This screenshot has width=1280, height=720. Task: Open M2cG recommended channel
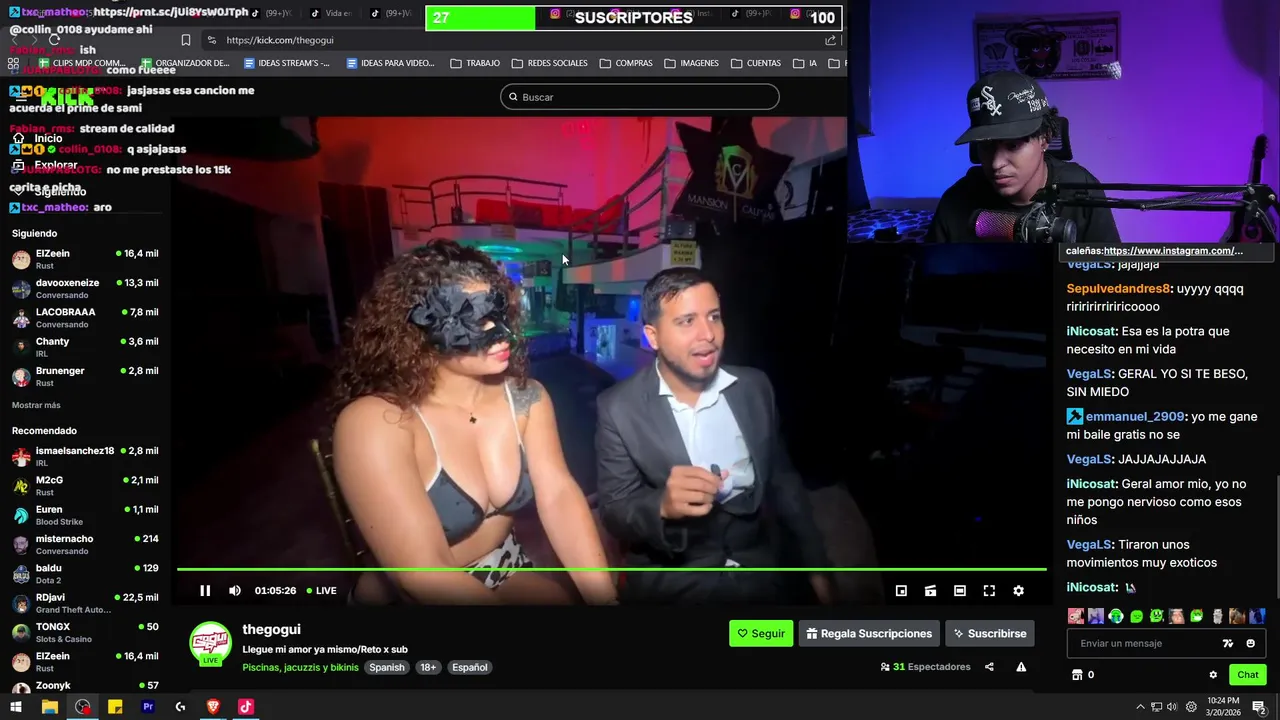point(85,486)
